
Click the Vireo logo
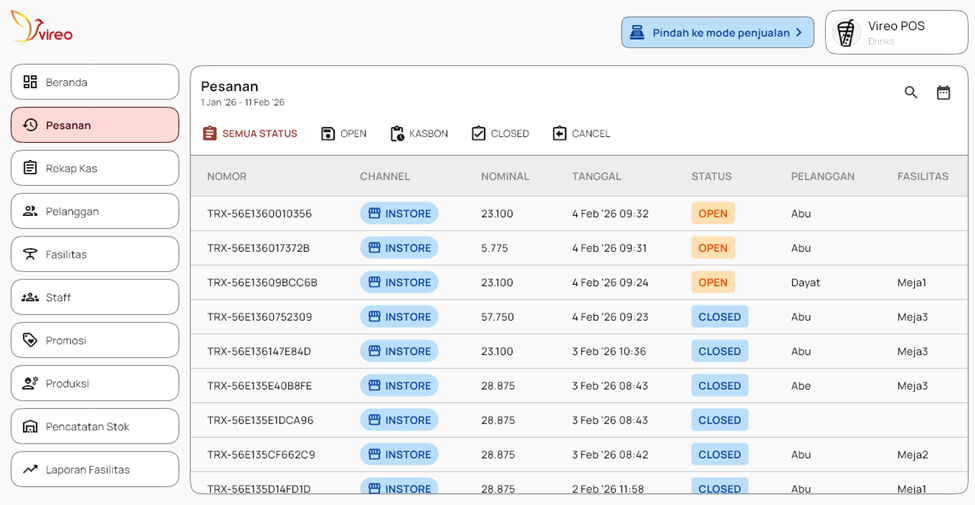(x=42, y=29)
